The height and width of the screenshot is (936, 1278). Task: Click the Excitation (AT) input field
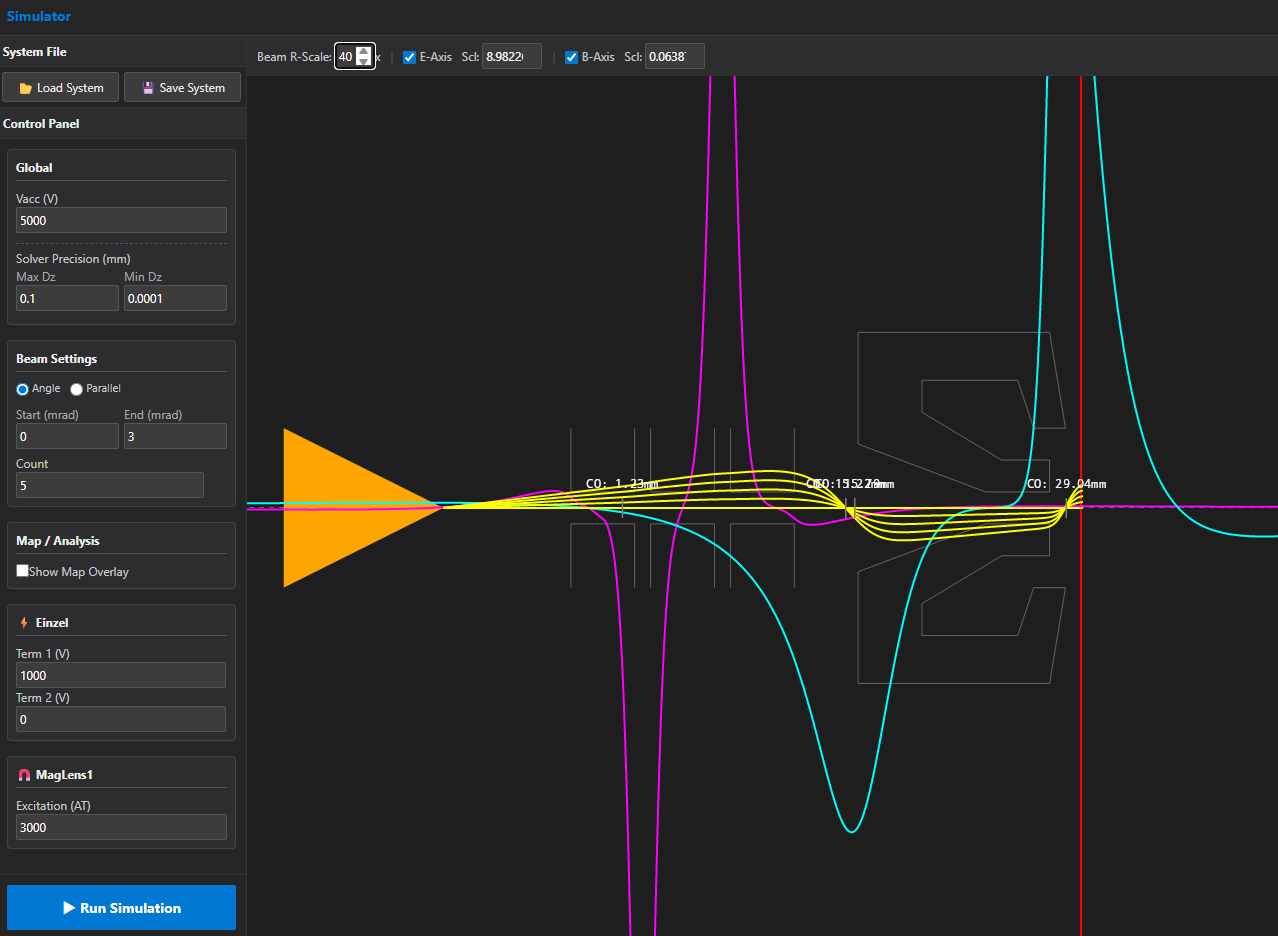tap(121, 827)
